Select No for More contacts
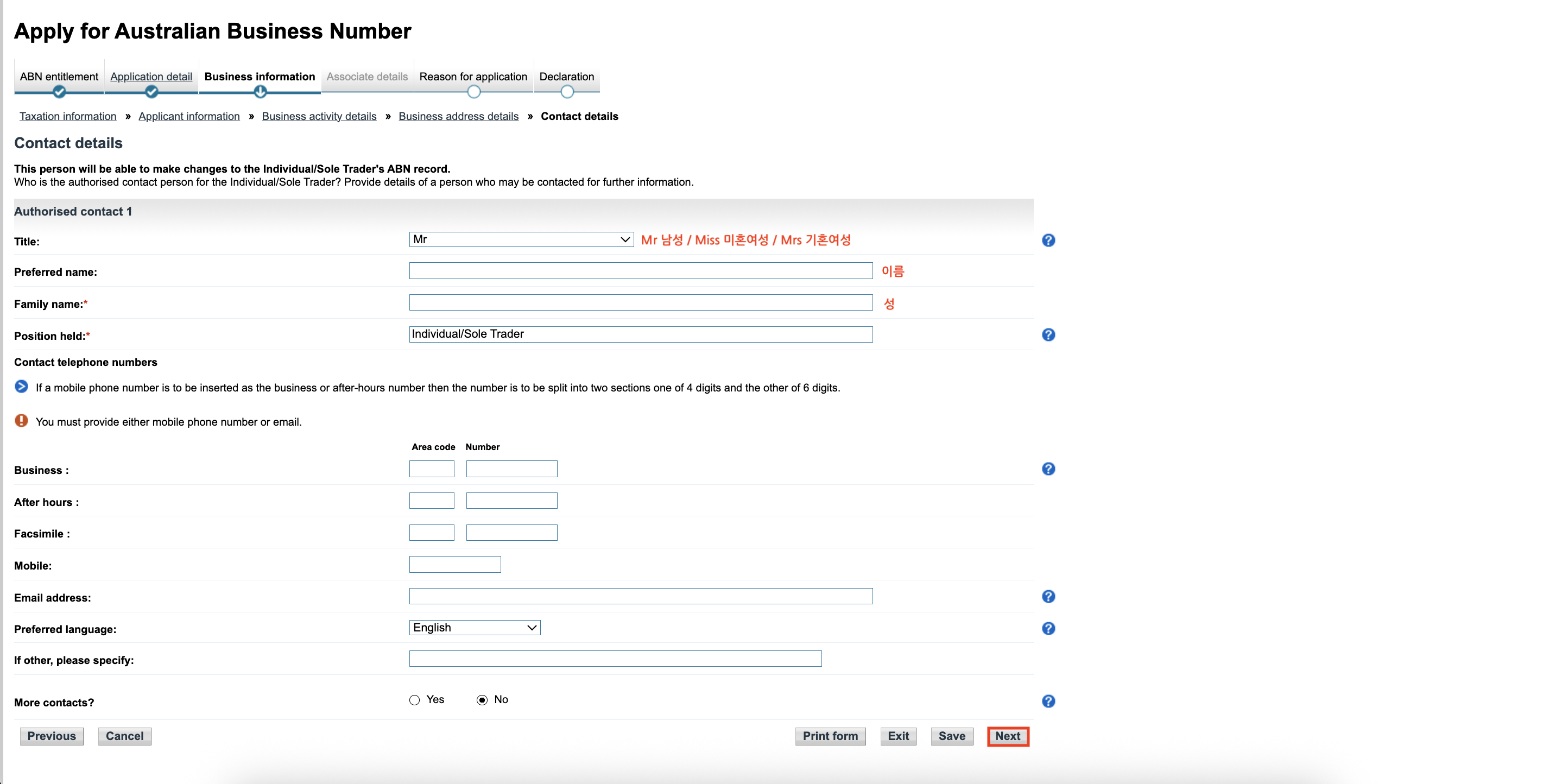This screenshot has width=1555, height=784. pos(482,700)
